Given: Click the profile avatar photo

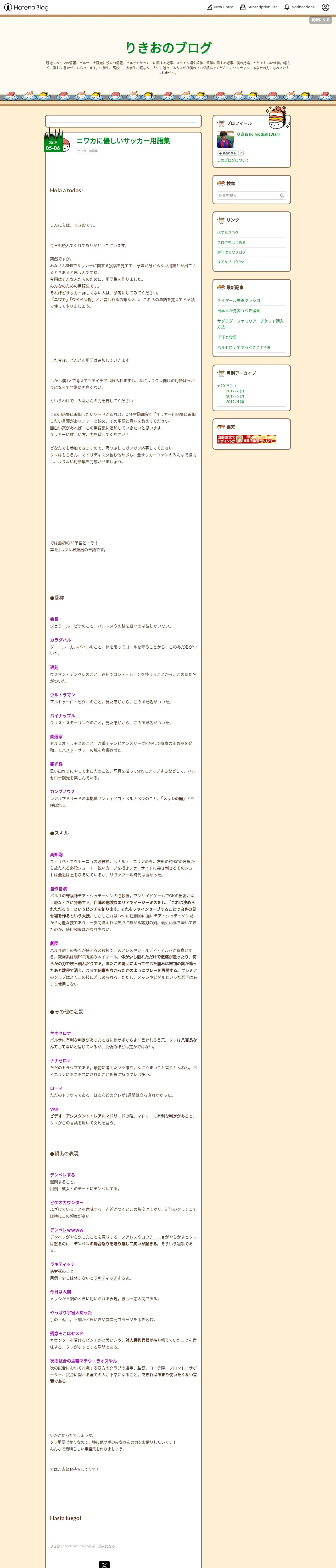Looking at the screenshot, I should click(226, 139).
